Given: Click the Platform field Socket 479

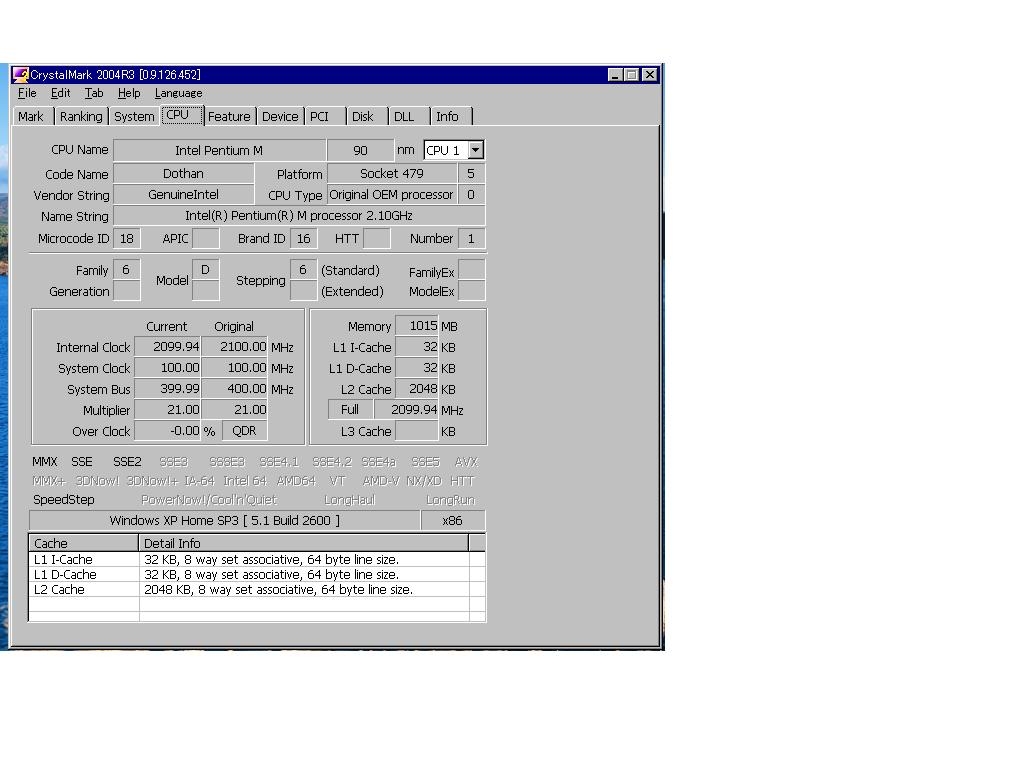Looking at the screenshot, I should pyautogui.click(x=392, y=174).
